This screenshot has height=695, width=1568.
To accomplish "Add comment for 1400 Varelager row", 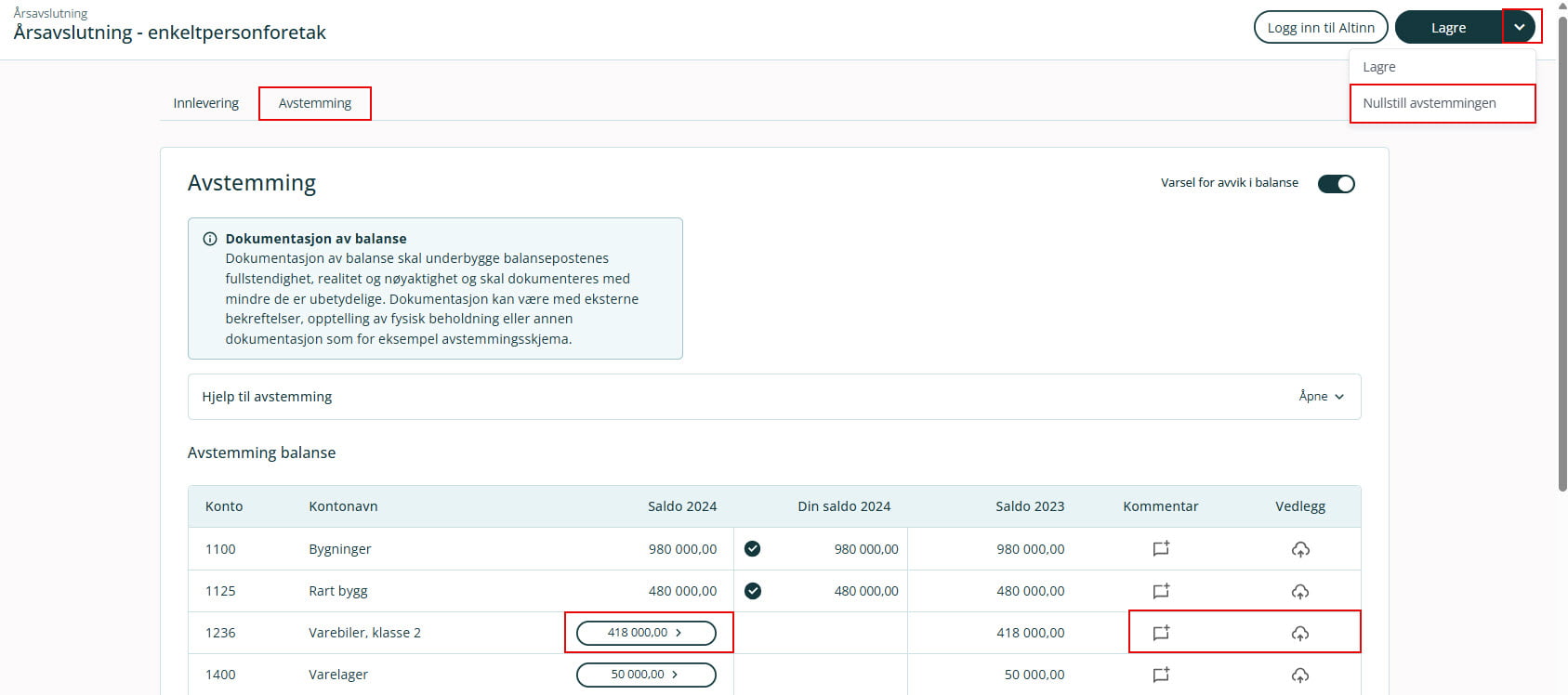I will pyautogui.click(x=1160, y=675).
